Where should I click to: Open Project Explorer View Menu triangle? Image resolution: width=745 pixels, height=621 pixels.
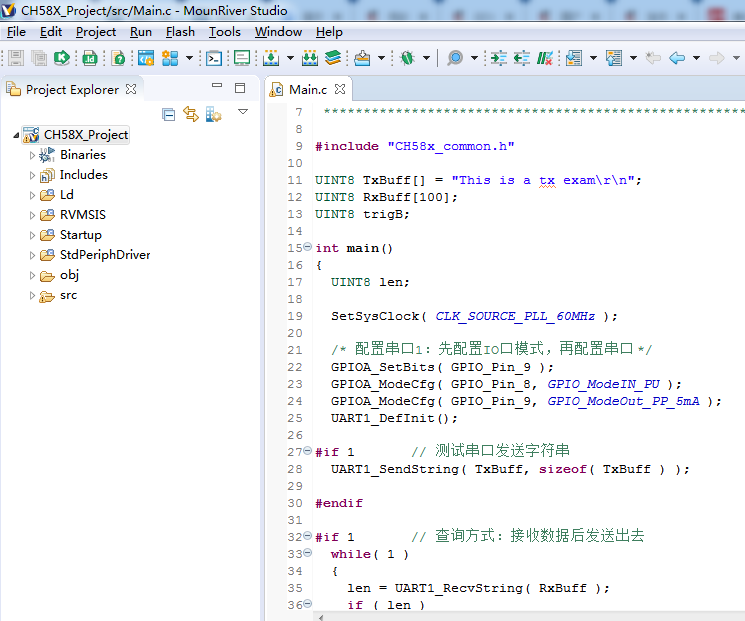243,112
